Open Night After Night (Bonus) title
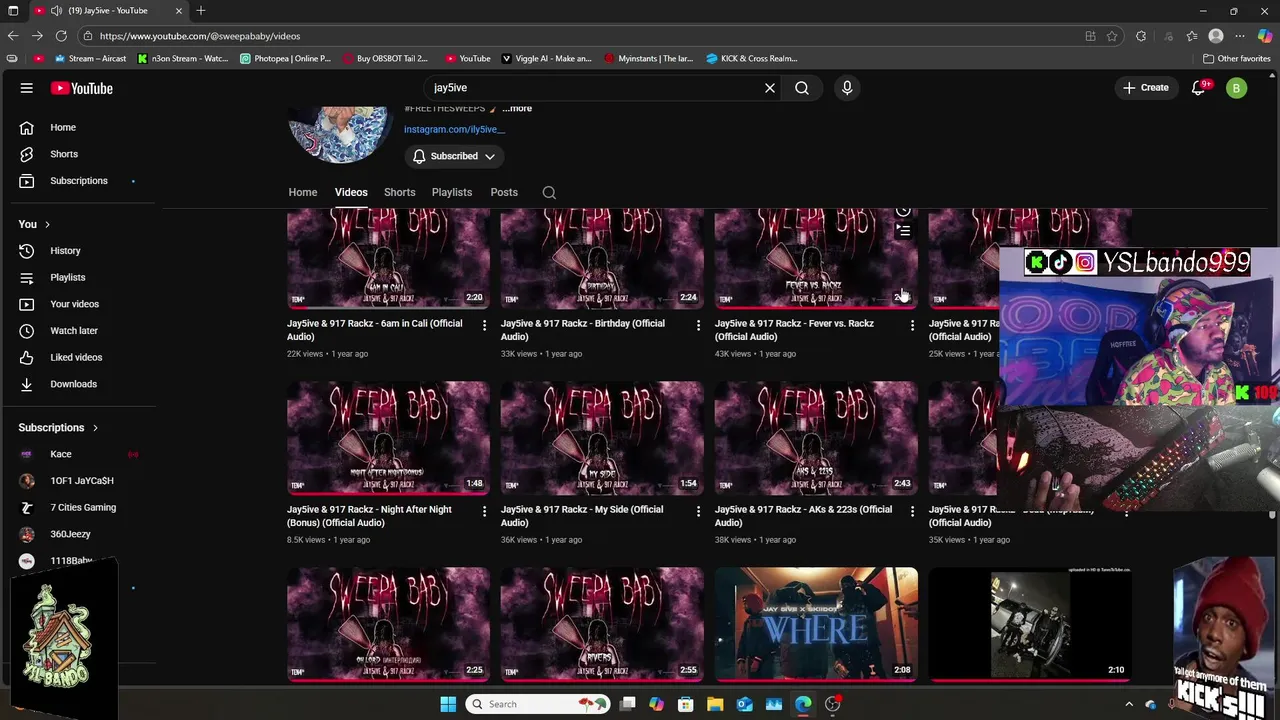Screen dimensions: 1280x720 369,516
